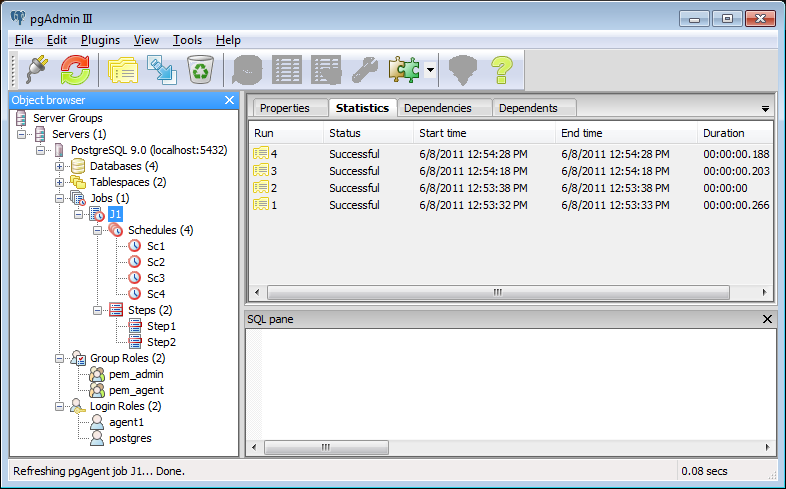Screen dimensions: 786x489
Task: Click the Create new object icon
Action: (x=161, y=70)
